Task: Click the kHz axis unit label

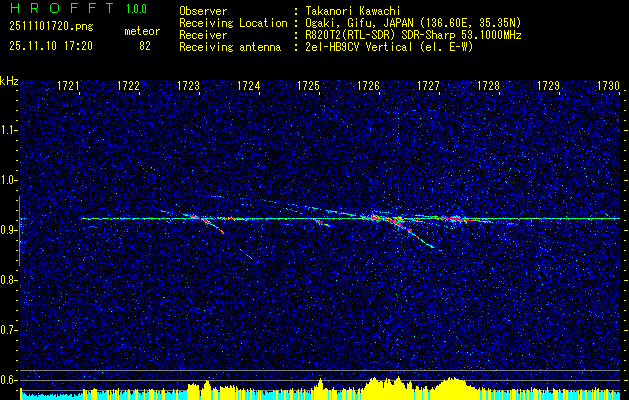Action: [9, 81]
